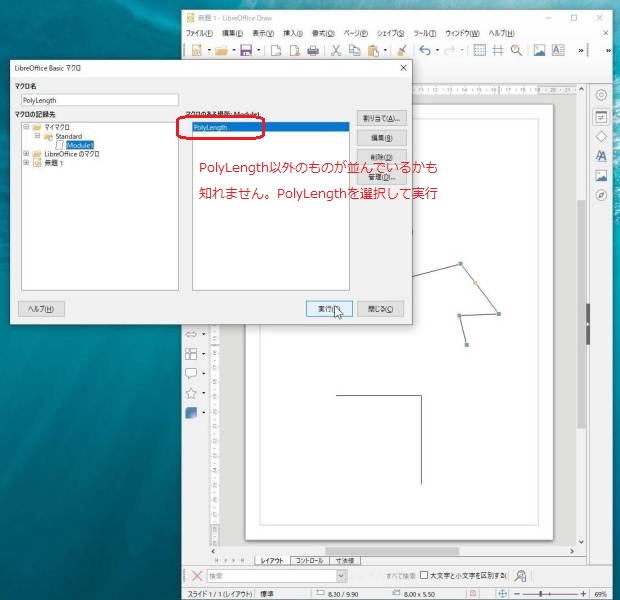Open the Styles deck in sidebar

tap(601, 156)
